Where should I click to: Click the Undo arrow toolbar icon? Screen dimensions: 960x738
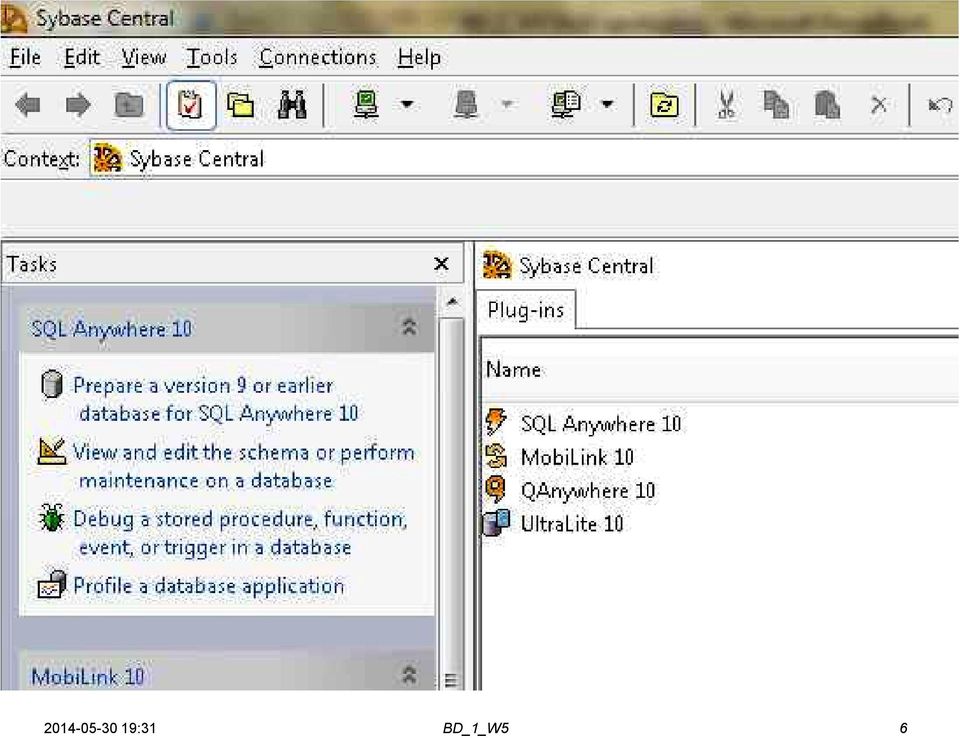click(940, 105)
